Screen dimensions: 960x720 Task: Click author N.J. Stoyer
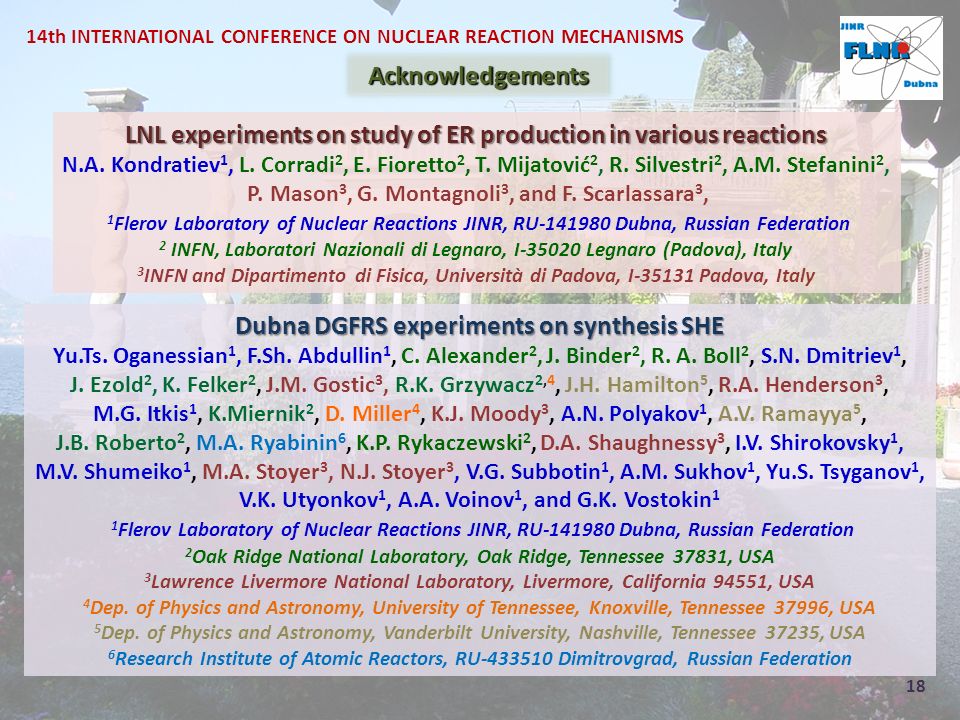coord(397,472)
